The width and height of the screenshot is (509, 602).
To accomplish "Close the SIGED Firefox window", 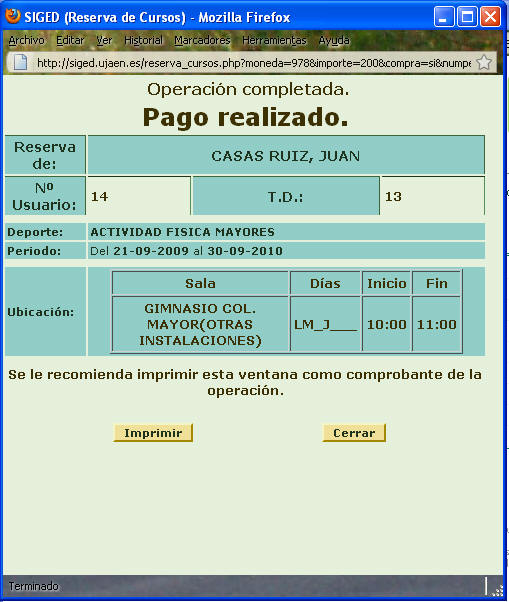I will [x=490, y=17].
